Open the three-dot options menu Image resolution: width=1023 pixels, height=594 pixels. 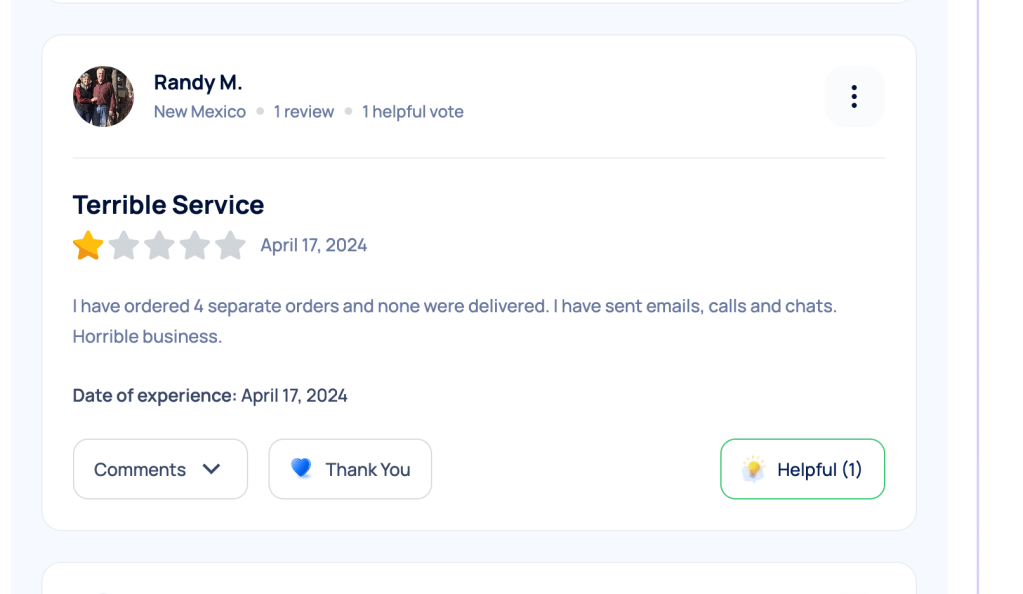pyautogui.click(x=854, y=96)
